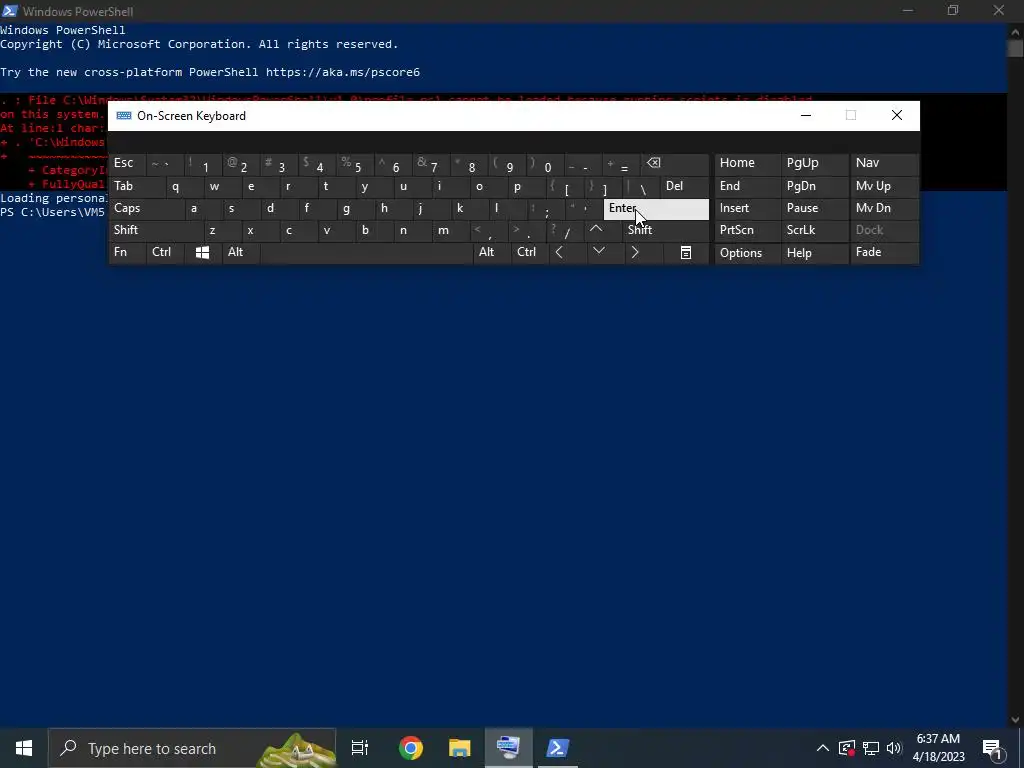
Task: Click the tilde backtick key
Action: tap(165, 163)
